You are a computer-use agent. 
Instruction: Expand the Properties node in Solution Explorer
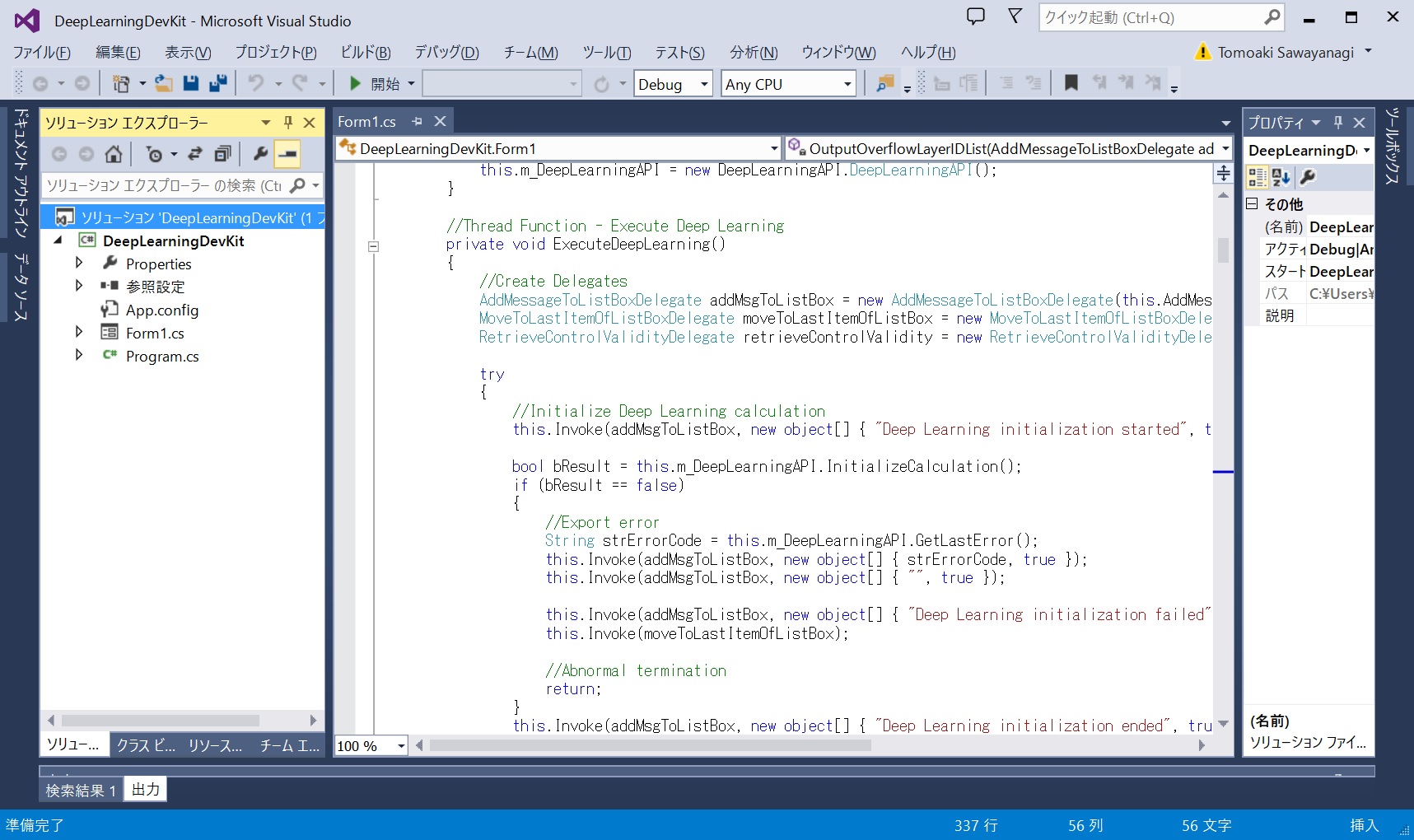coord(79,263)
